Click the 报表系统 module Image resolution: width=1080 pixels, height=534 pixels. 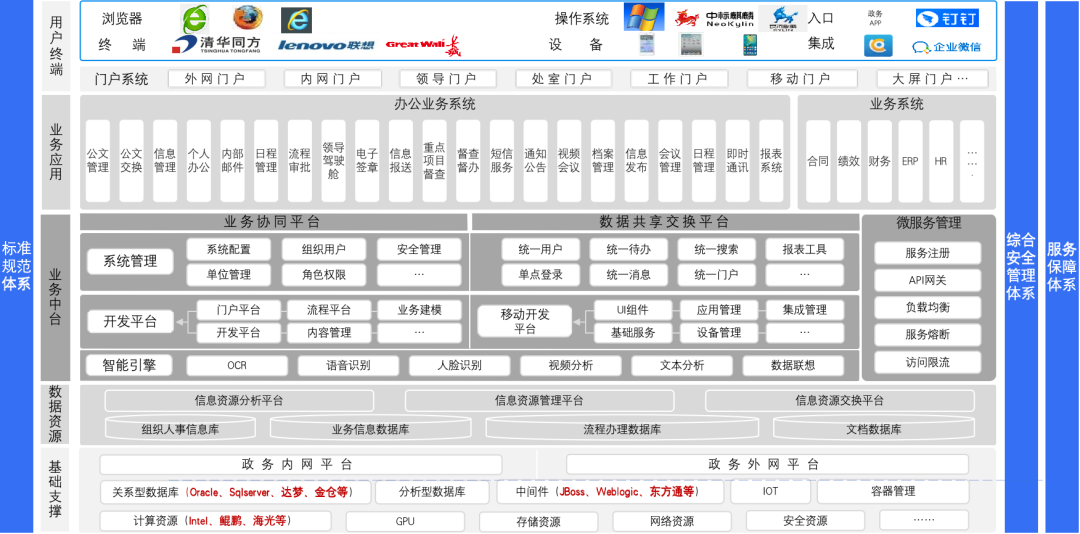point(771,161)
